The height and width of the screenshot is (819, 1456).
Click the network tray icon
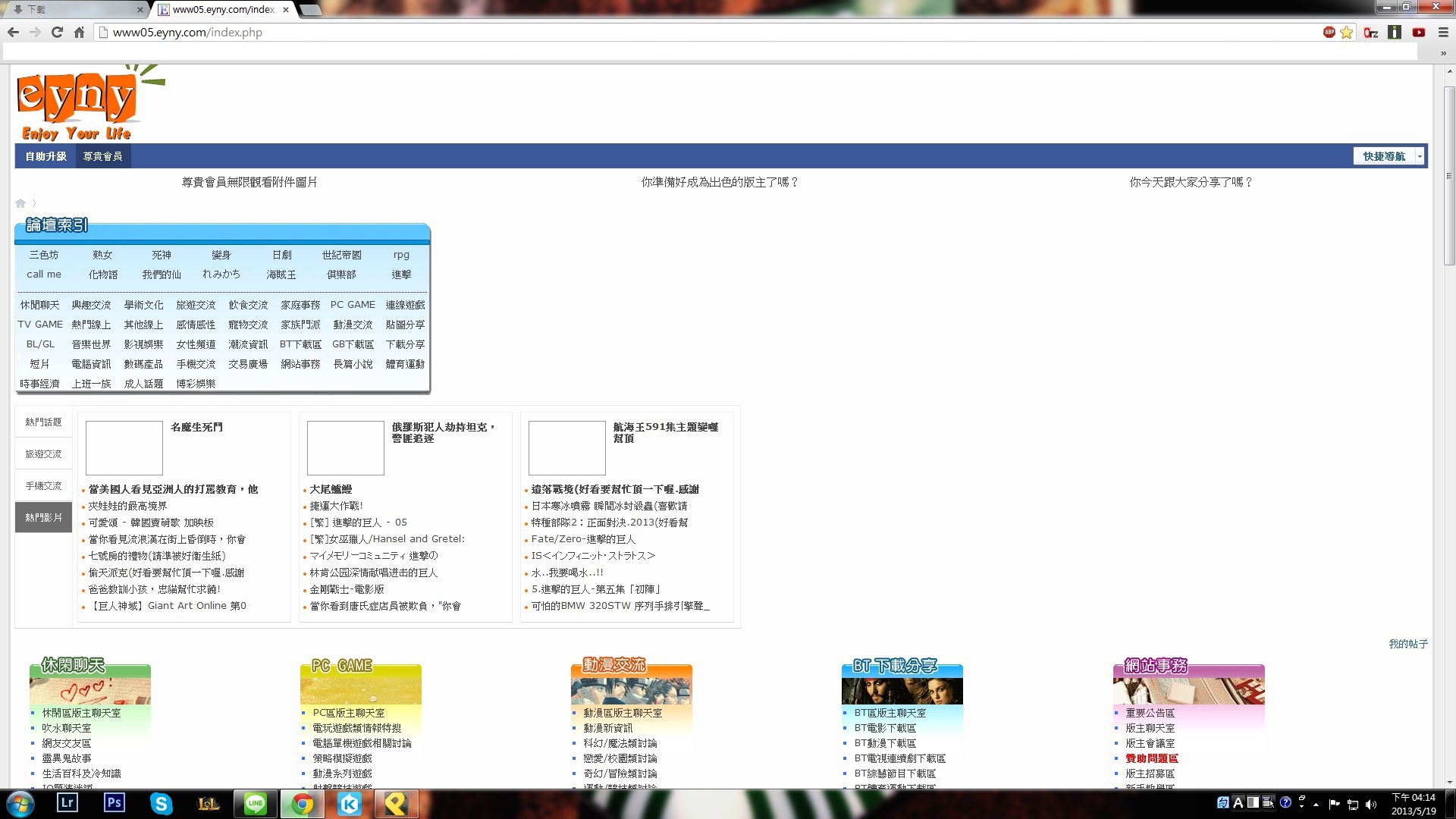(1353, 804)
